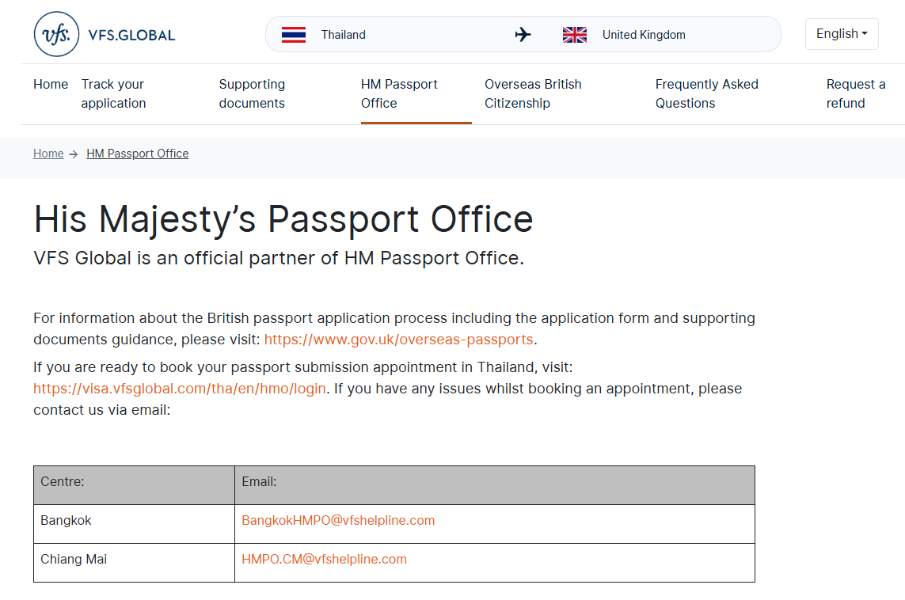This screenshot has width=905, height=600.
Task: Open the English language dropdown
Action: (841, 34)
